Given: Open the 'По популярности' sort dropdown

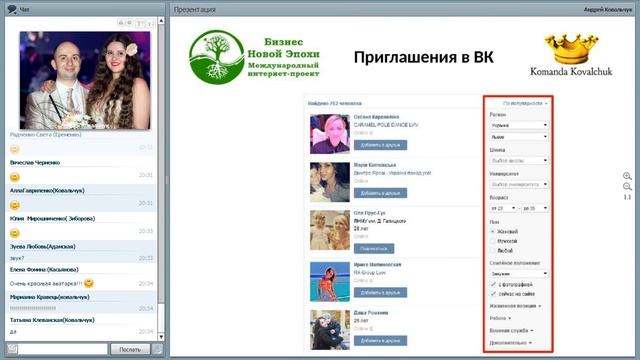Looking at the screenshot, I should (525, 103).
